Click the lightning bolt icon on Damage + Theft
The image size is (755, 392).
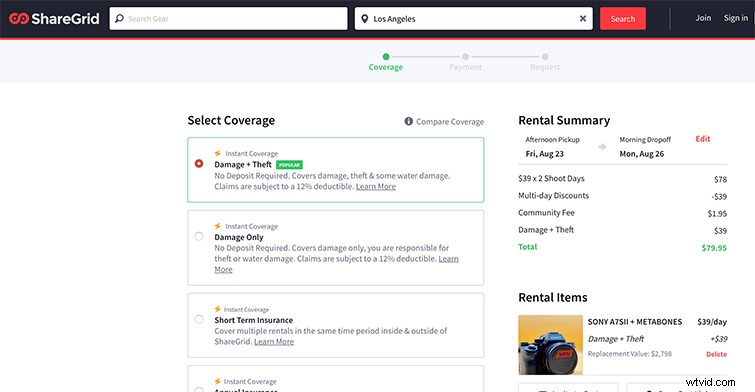click(x=218, y=153)
